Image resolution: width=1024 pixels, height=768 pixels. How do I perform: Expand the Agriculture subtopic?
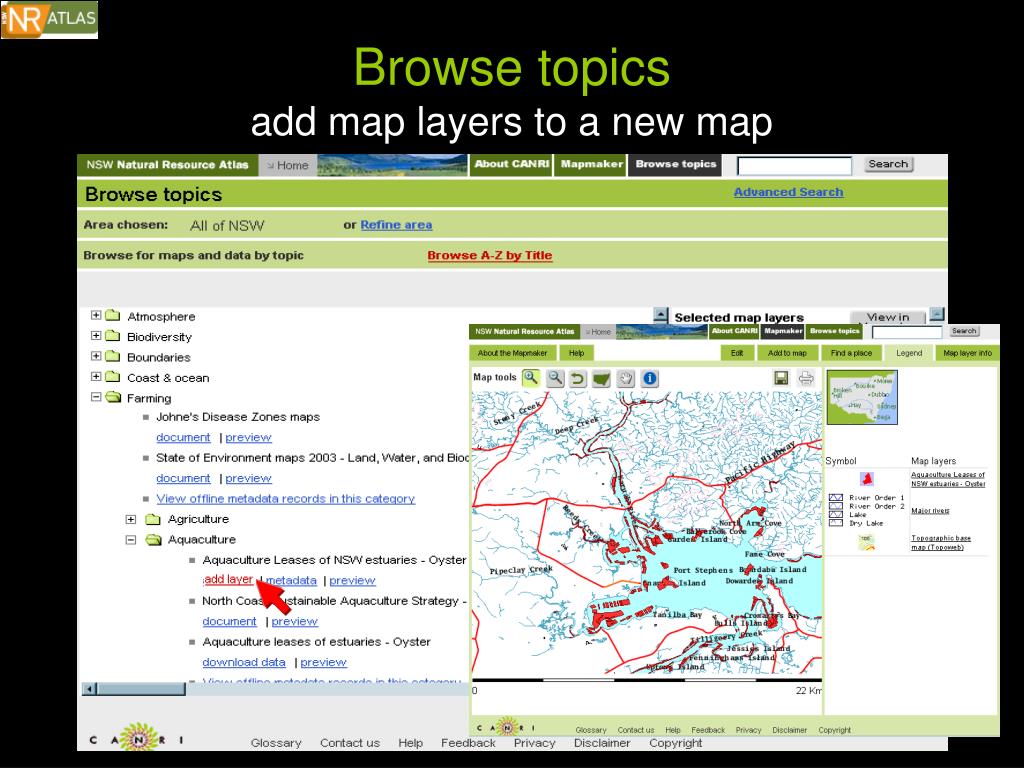pos(131,519)
